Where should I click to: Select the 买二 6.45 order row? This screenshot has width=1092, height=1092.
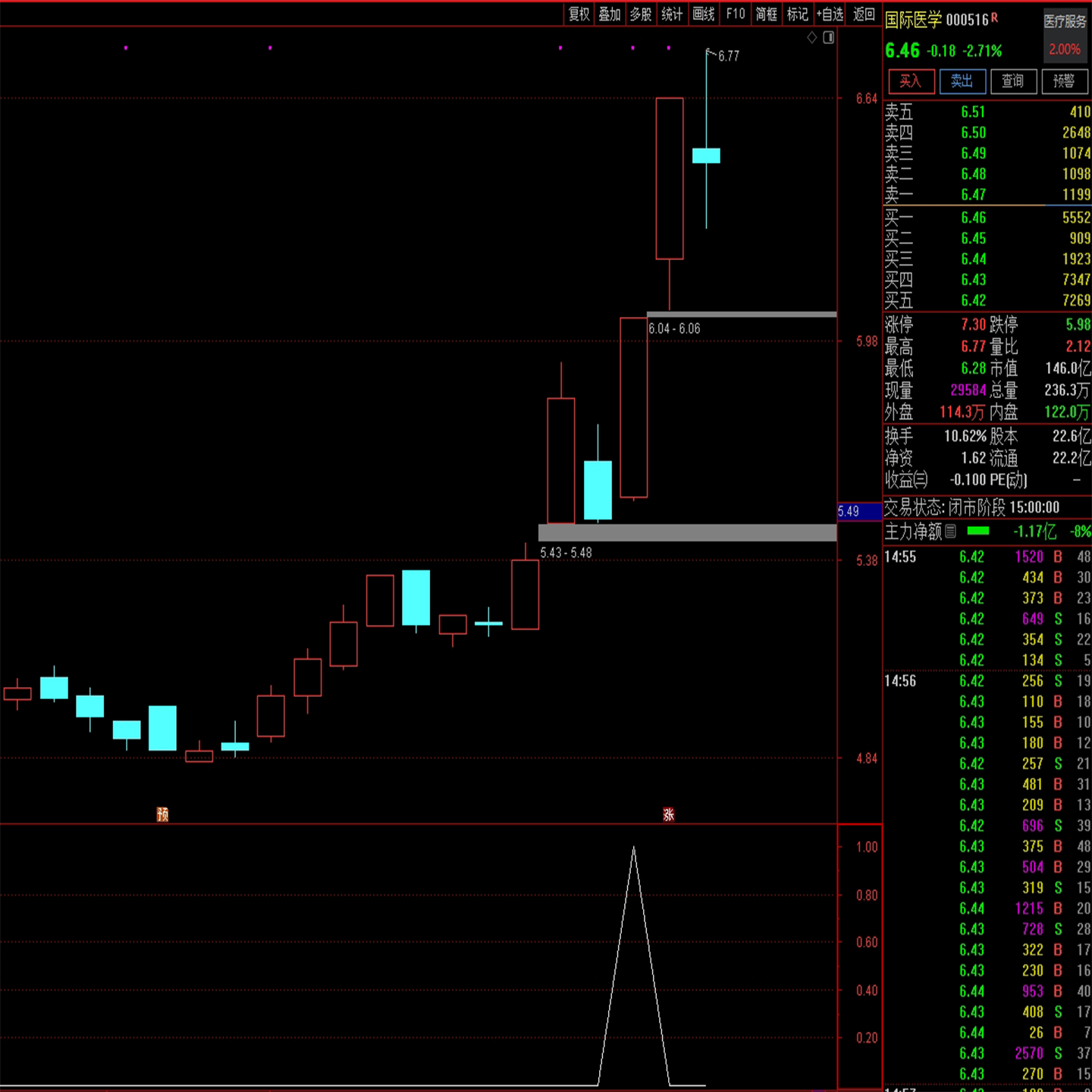pyautogui.click(x=987, y=238)
